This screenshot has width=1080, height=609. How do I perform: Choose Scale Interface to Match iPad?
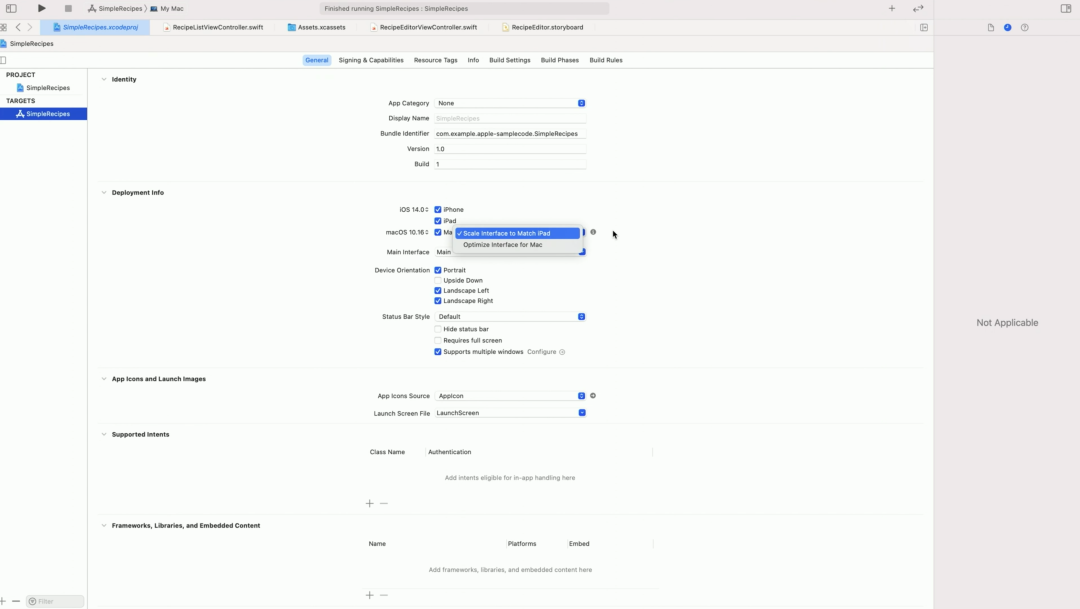[x=517, y=234]
